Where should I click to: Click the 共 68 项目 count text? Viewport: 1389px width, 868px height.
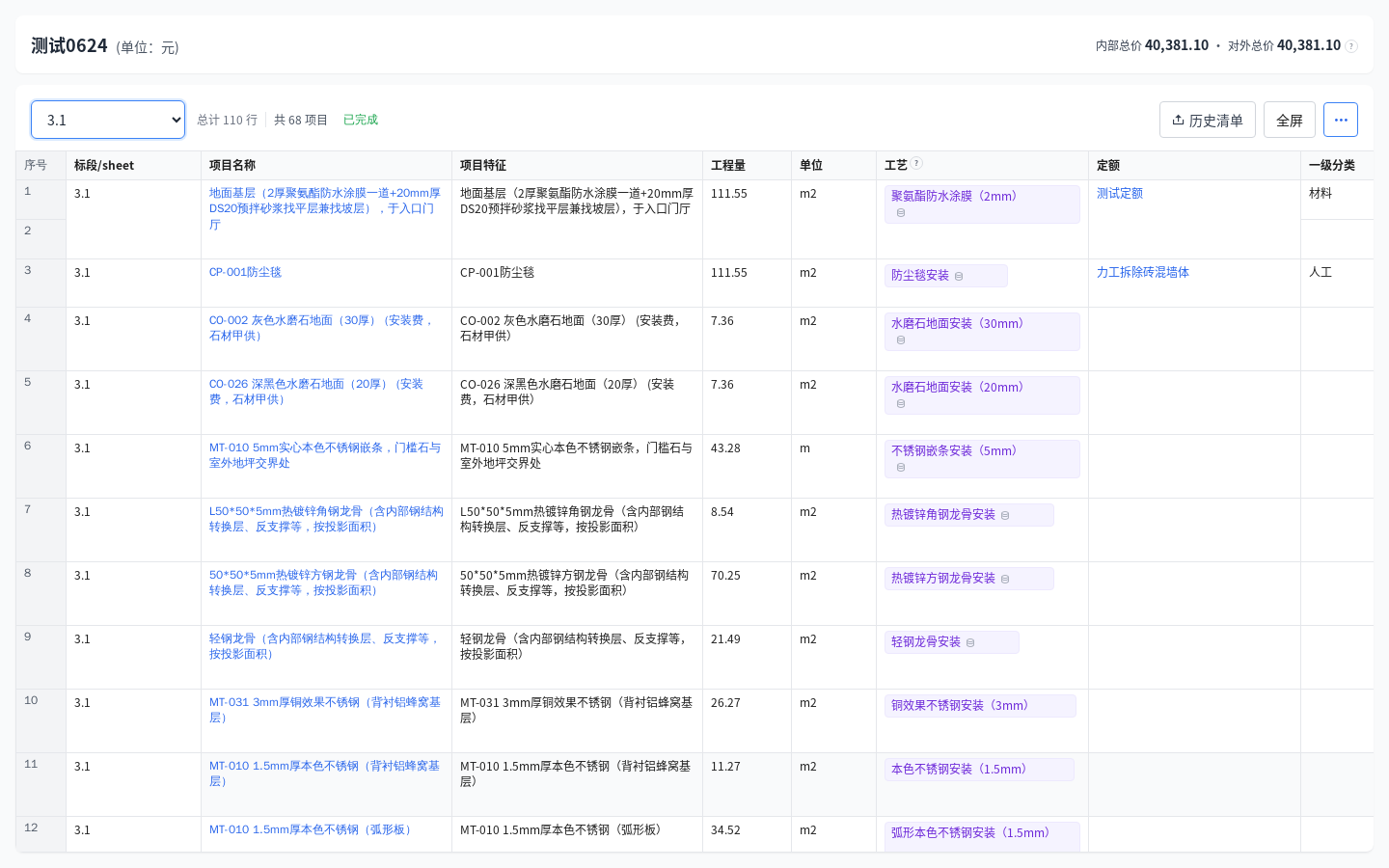[x=301, y=120]
